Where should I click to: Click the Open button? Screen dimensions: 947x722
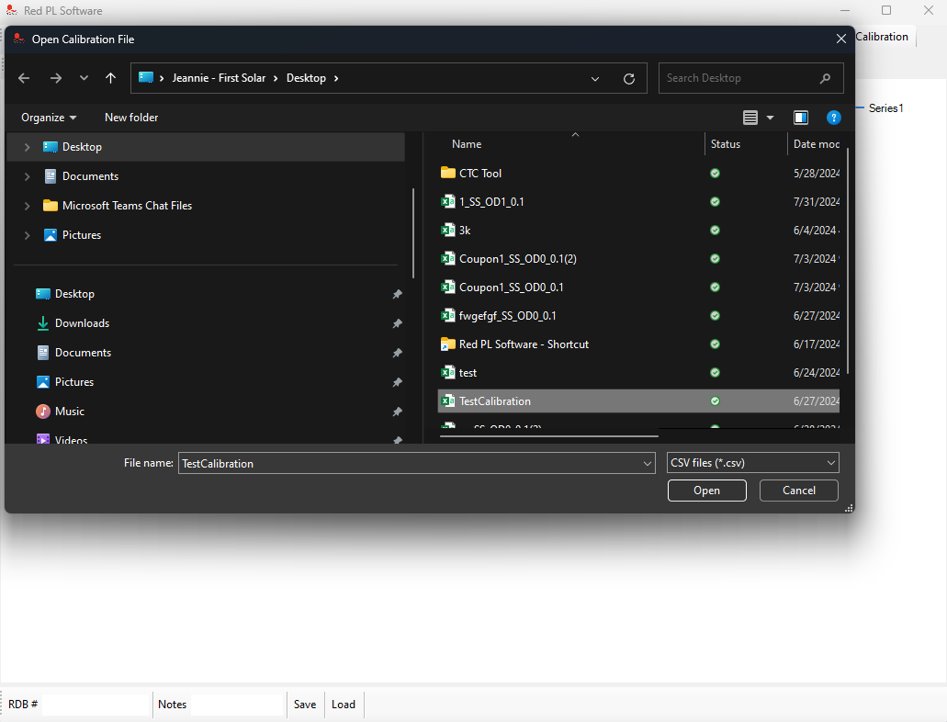pos(706,490)
